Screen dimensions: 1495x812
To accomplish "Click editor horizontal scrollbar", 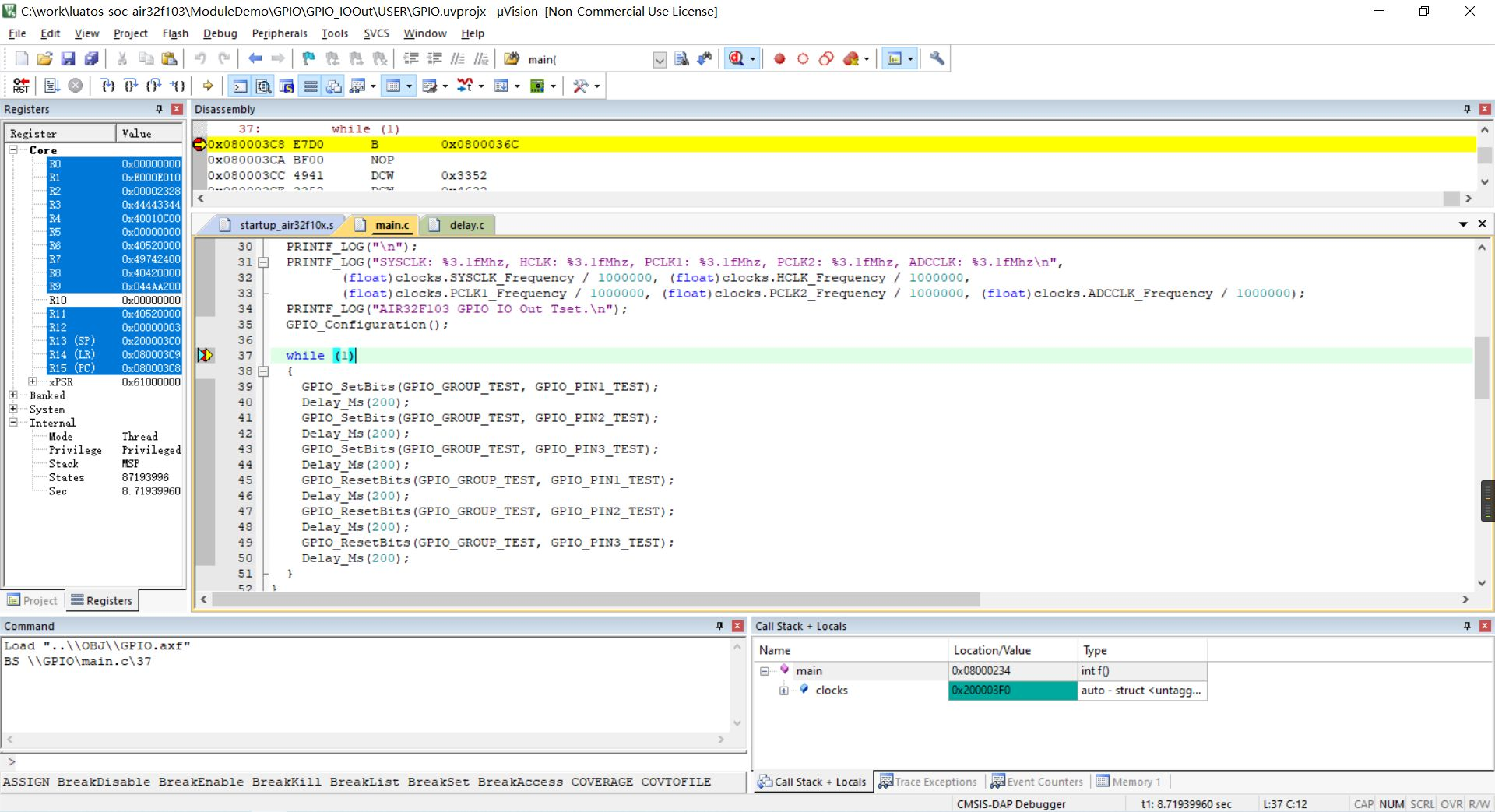I will pyautogui.click(x=596, y=599).
